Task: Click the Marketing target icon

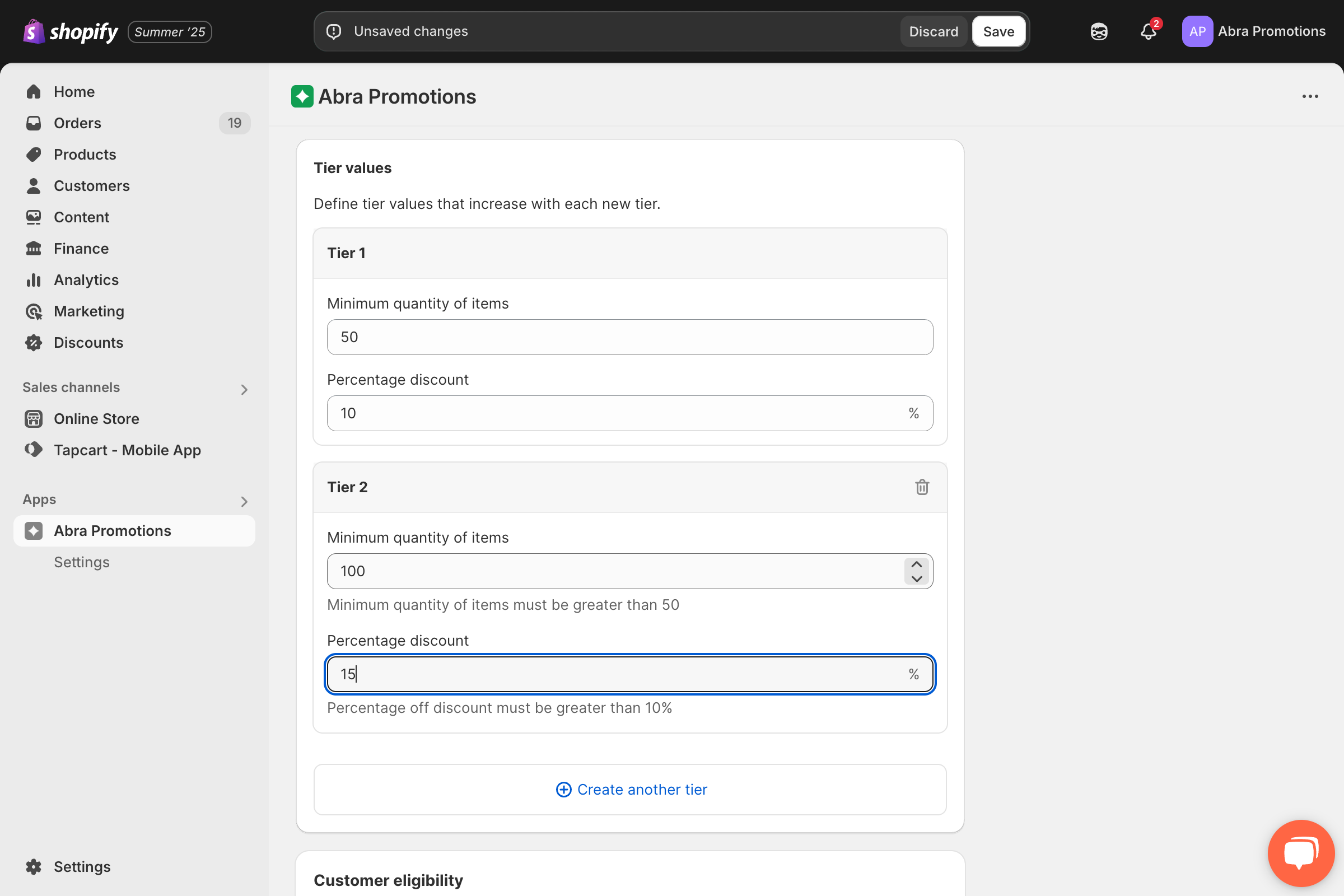Action: [x=34, y=311]
